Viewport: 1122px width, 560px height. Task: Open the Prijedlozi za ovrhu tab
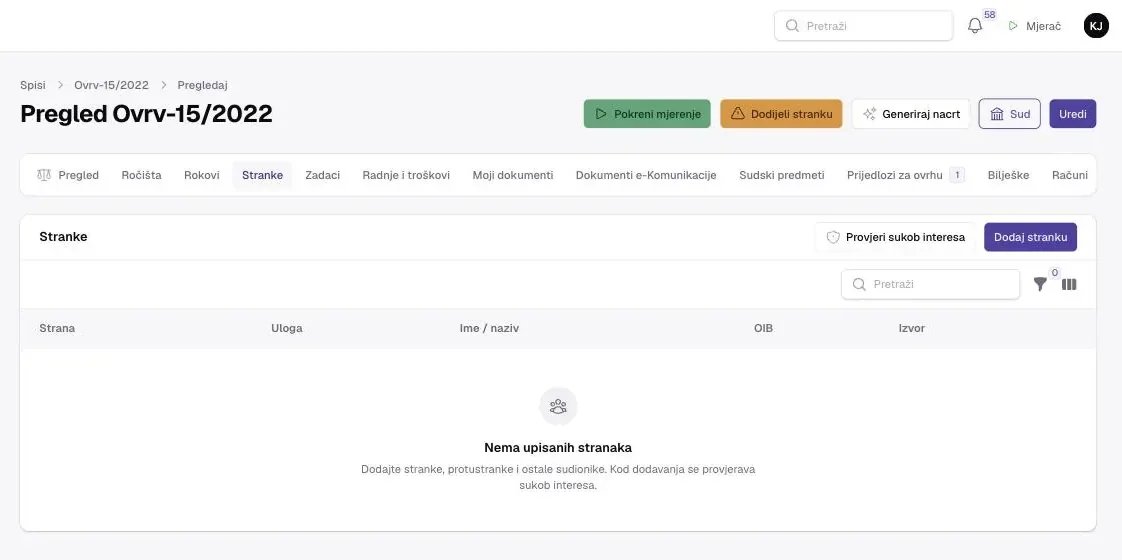pyautogui.click(x=906, y=175)
